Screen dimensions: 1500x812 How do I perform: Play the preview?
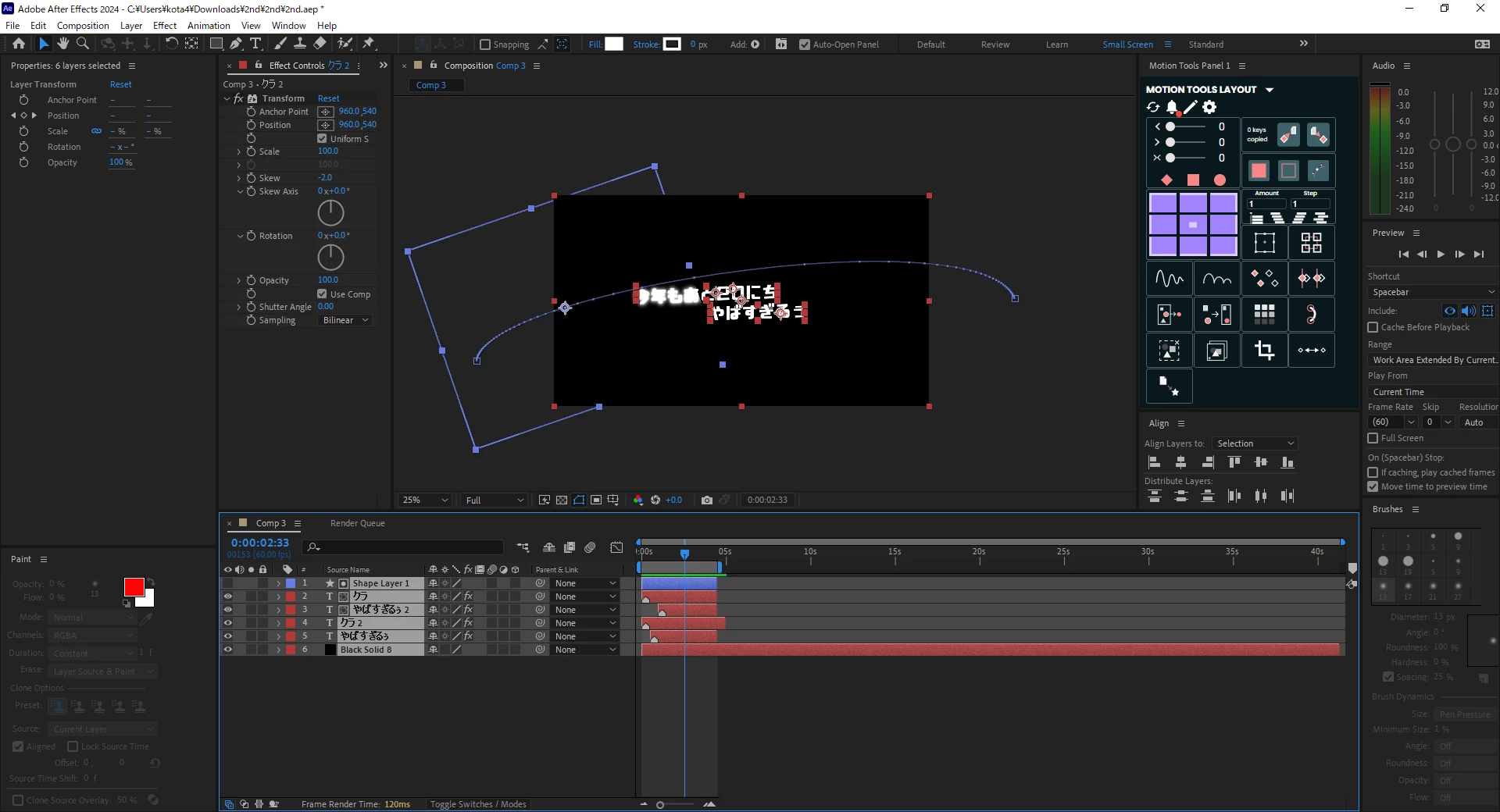[1441, 255]
